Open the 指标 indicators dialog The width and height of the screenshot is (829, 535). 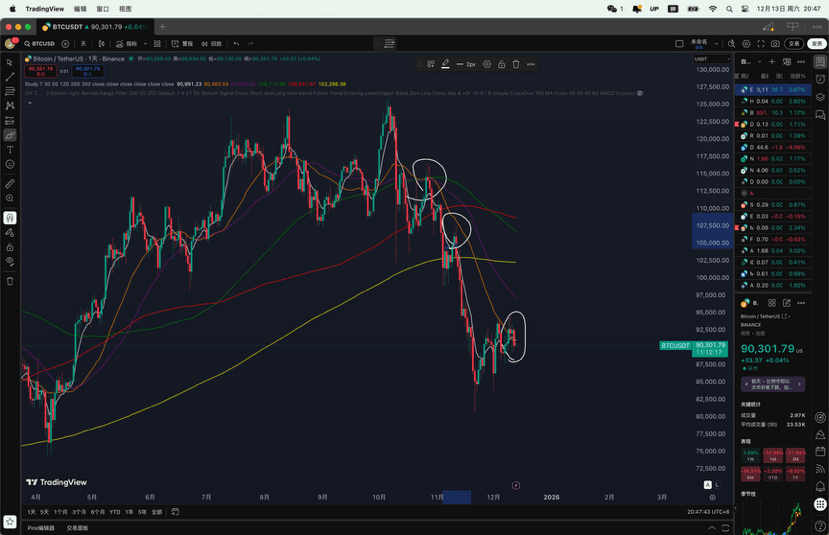[126, 44]
